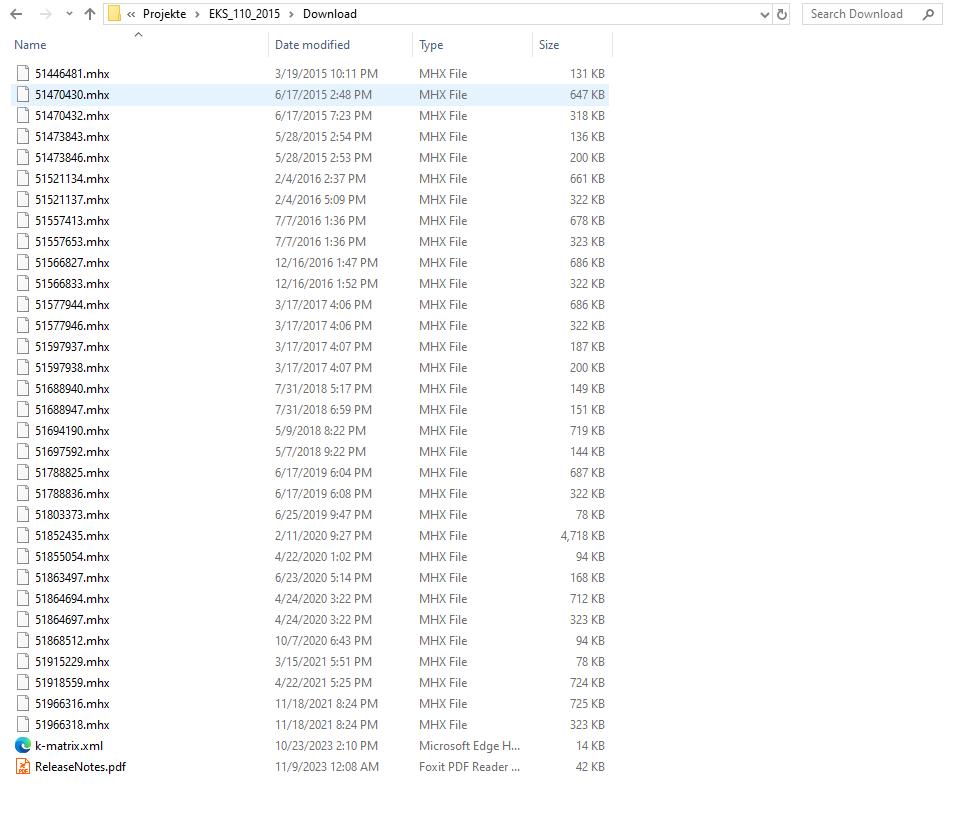Select 51855054.mhx file name
This screenshot has height=838, width=956.
pyautogui.click(x=72, y=557)
